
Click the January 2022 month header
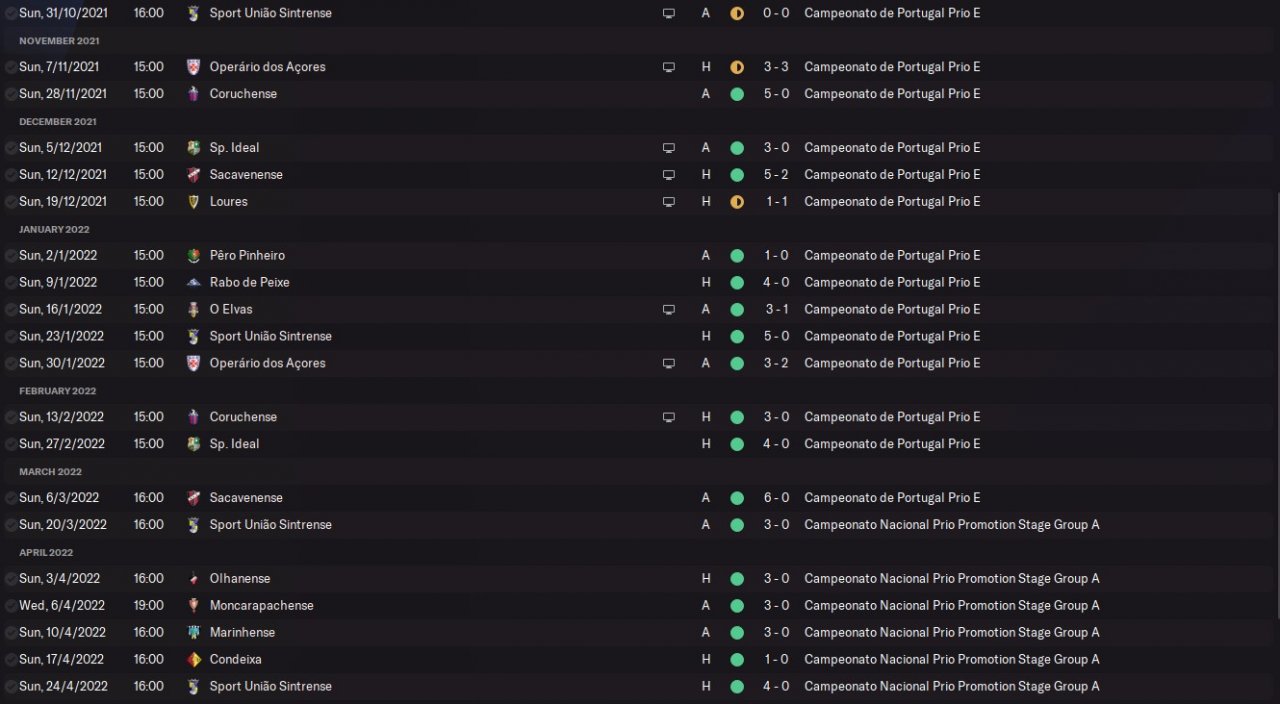[x=54, y=229]
